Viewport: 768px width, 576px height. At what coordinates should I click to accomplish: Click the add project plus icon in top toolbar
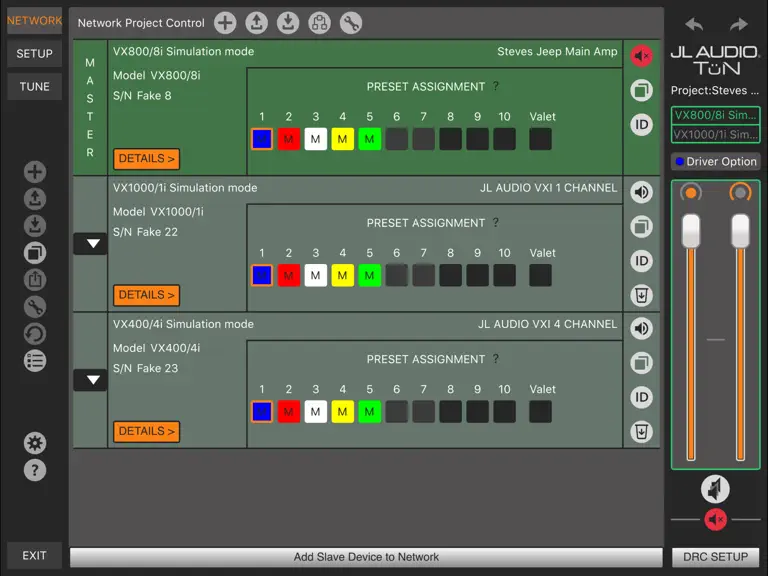pyautogui.click(x=225, y=23)
